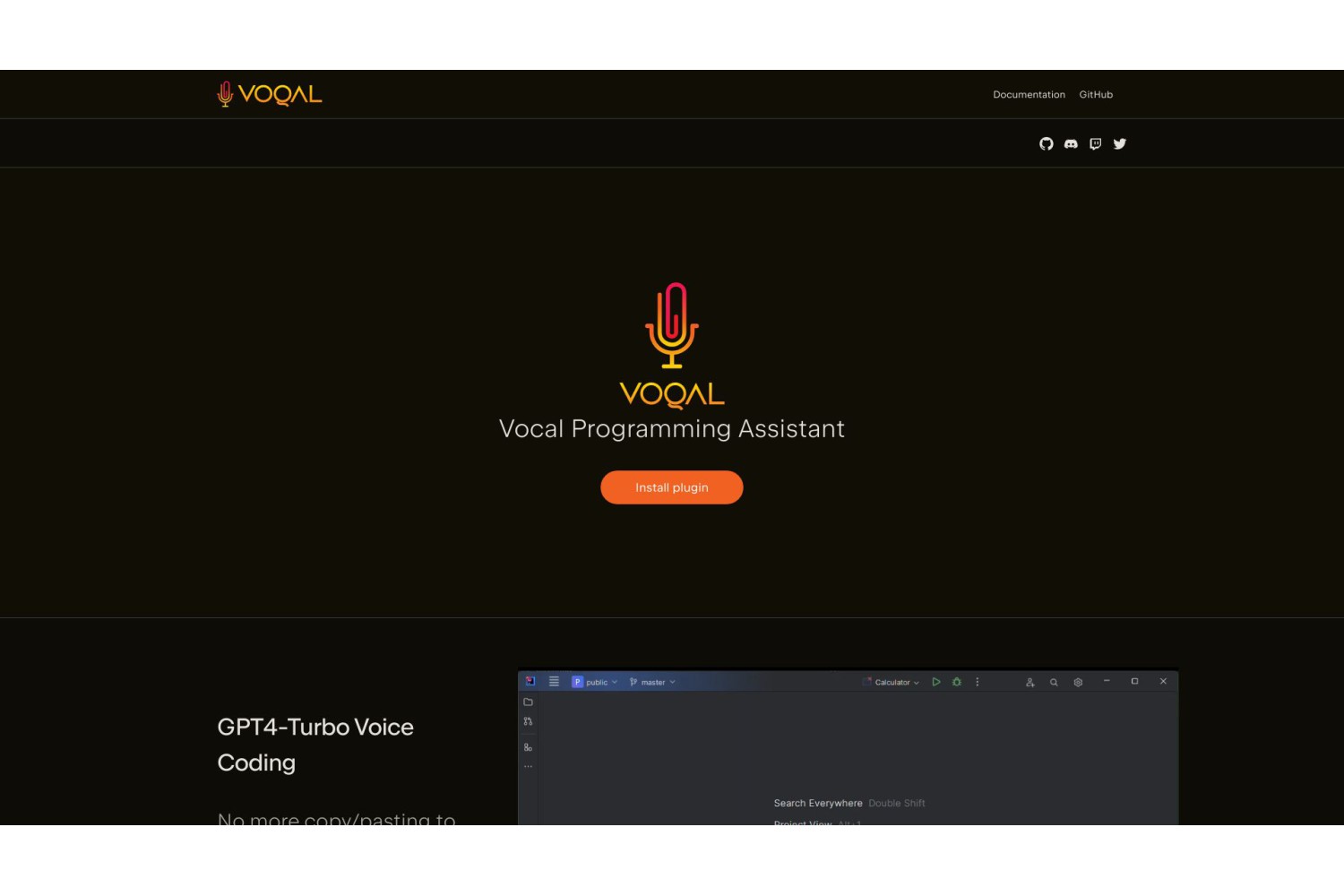Close the IDE window in the screenshot
1344x896 pixels.
1163,681
